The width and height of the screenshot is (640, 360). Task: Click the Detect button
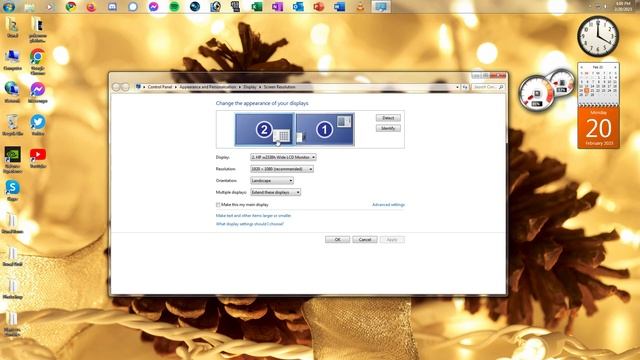388,118
